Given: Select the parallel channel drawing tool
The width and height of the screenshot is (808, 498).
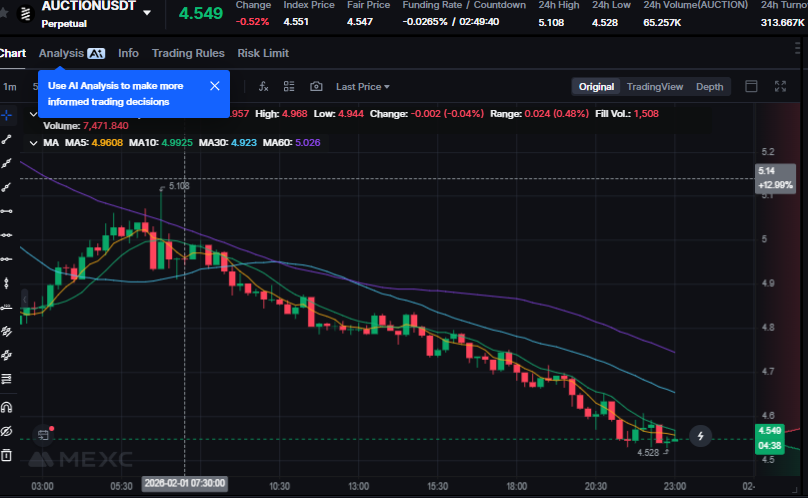Looking at the screenshot, I should click(7, 331).
